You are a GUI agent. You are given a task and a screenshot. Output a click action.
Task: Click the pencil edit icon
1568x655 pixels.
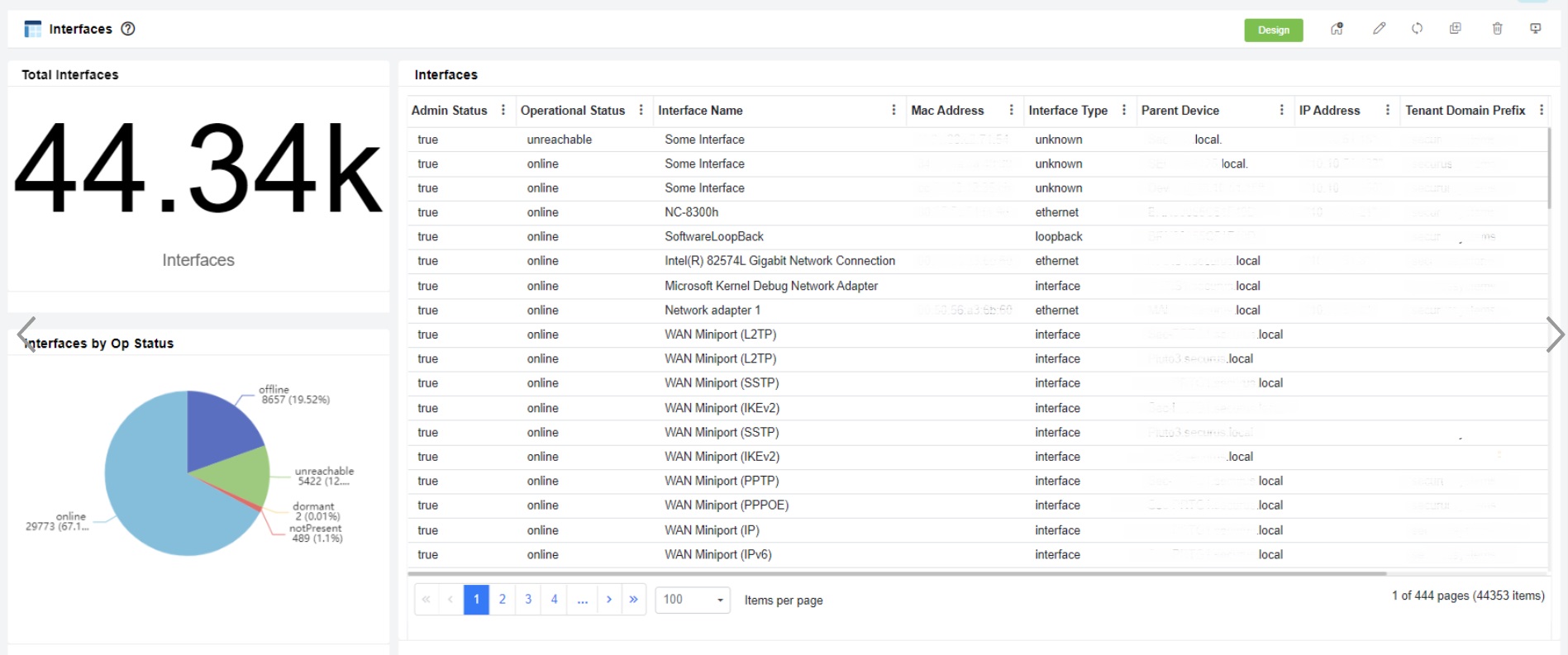click(1379, 29)
